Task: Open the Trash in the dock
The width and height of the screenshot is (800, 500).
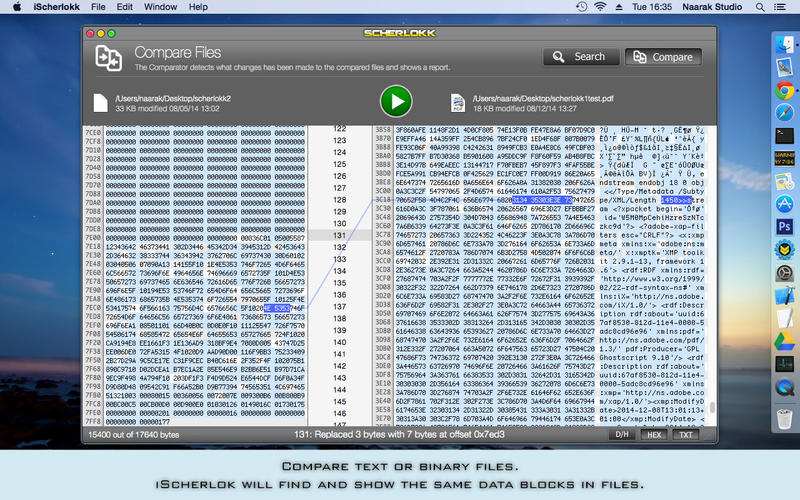Action: pos(784,419)
